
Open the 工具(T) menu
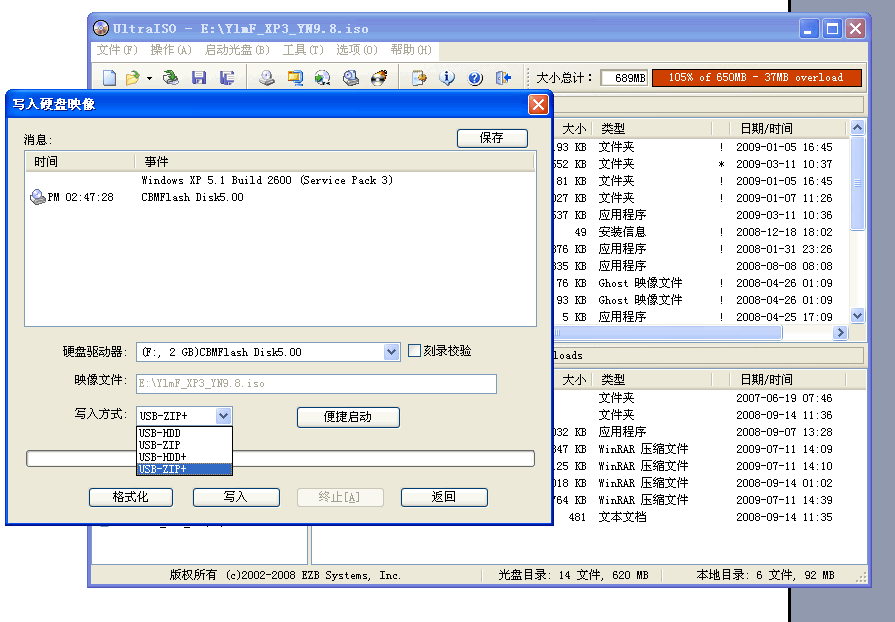[x=303, y=50]
